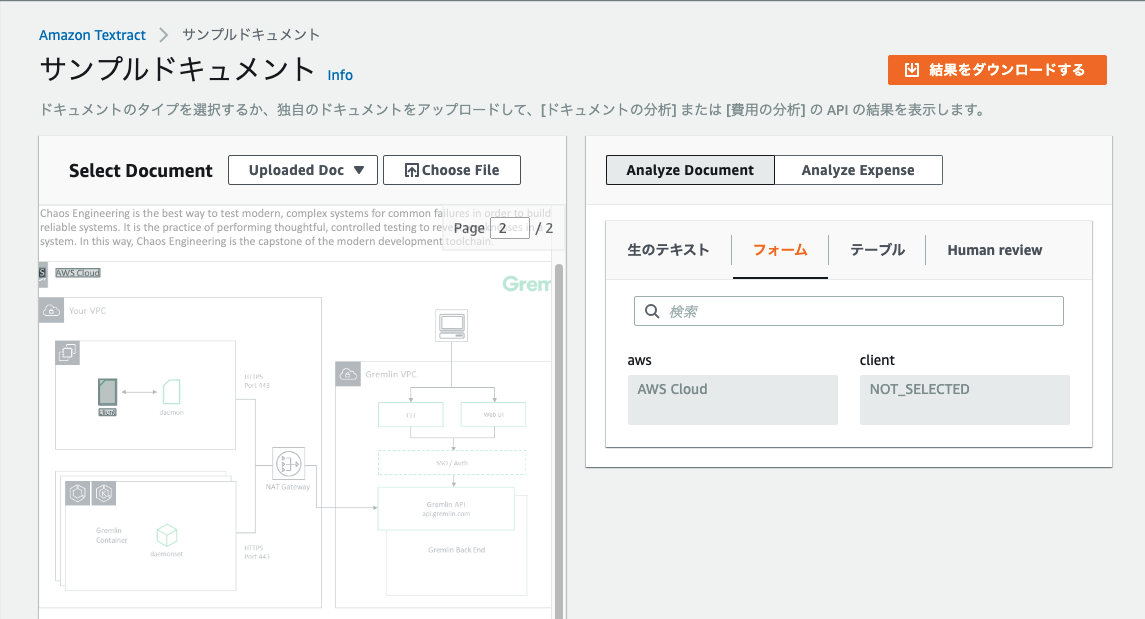This screenshot has height=619, width=1145.
Task: Click the Info link next to the page title
Action: coord(340,75)
